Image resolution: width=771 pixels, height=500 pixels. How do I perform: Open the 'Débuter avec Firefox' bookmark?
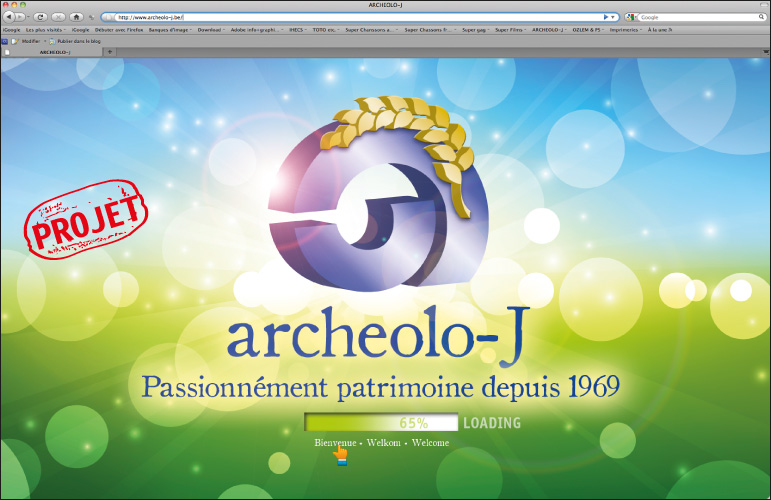(119, 30)
